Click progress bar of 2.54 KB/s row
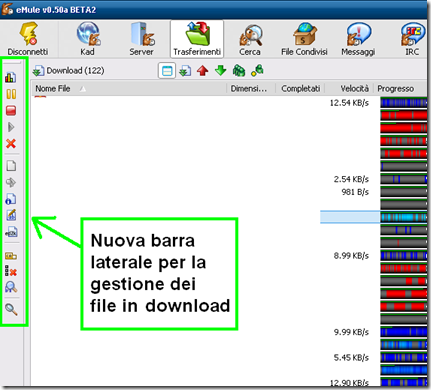 point(404,179)
